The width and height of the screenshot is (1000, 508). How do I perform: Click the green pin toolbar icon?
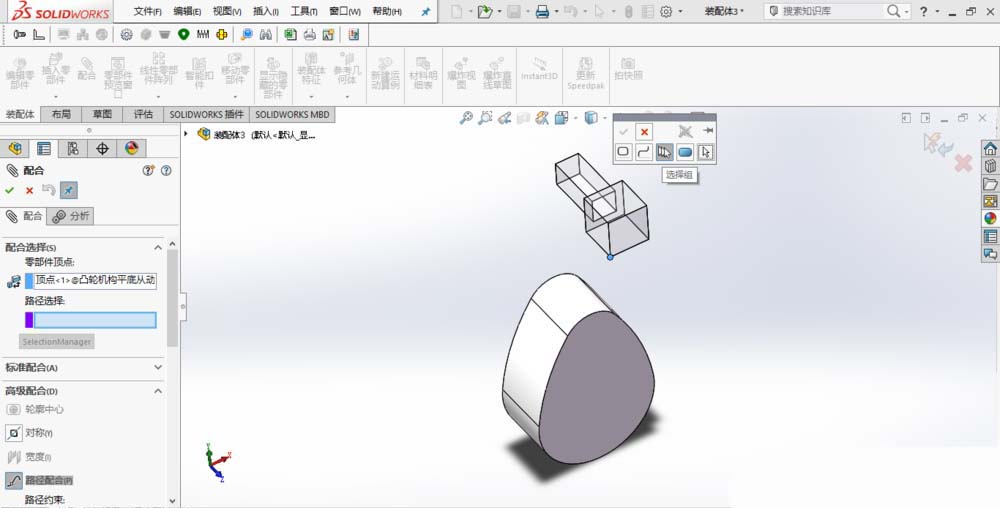[184, 34]
